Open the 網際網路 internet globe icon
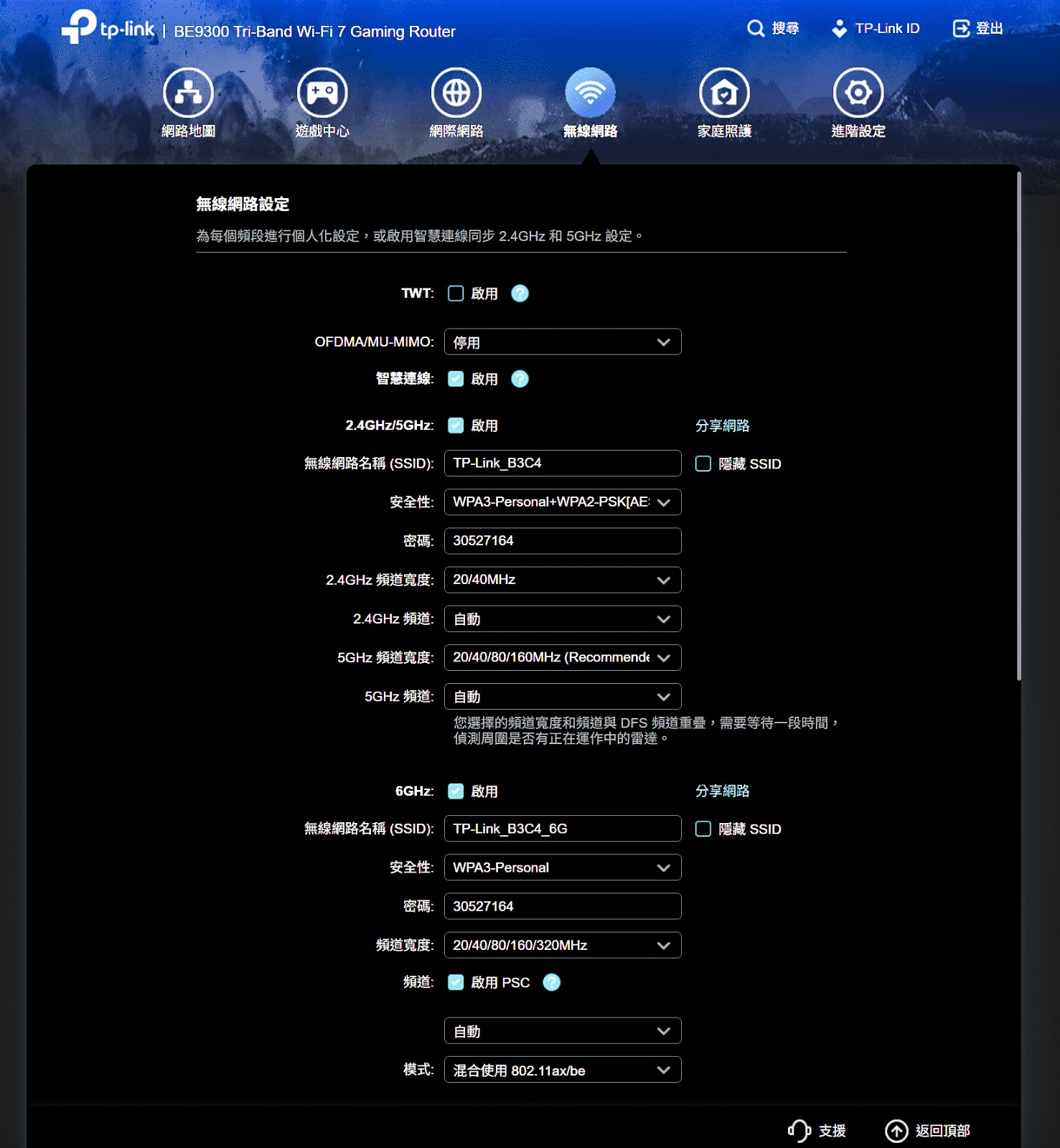Image resolution: width=1060 pixels, height=1148 pixels. tap(456, 93)
